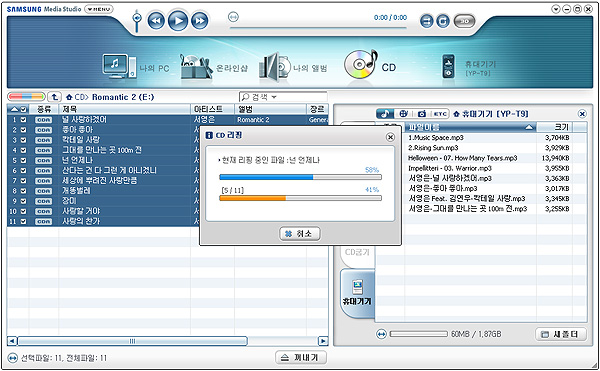The width and height of the screenshot is (600, 371).
Task: Click the 검색 search field
Action: 283,97
